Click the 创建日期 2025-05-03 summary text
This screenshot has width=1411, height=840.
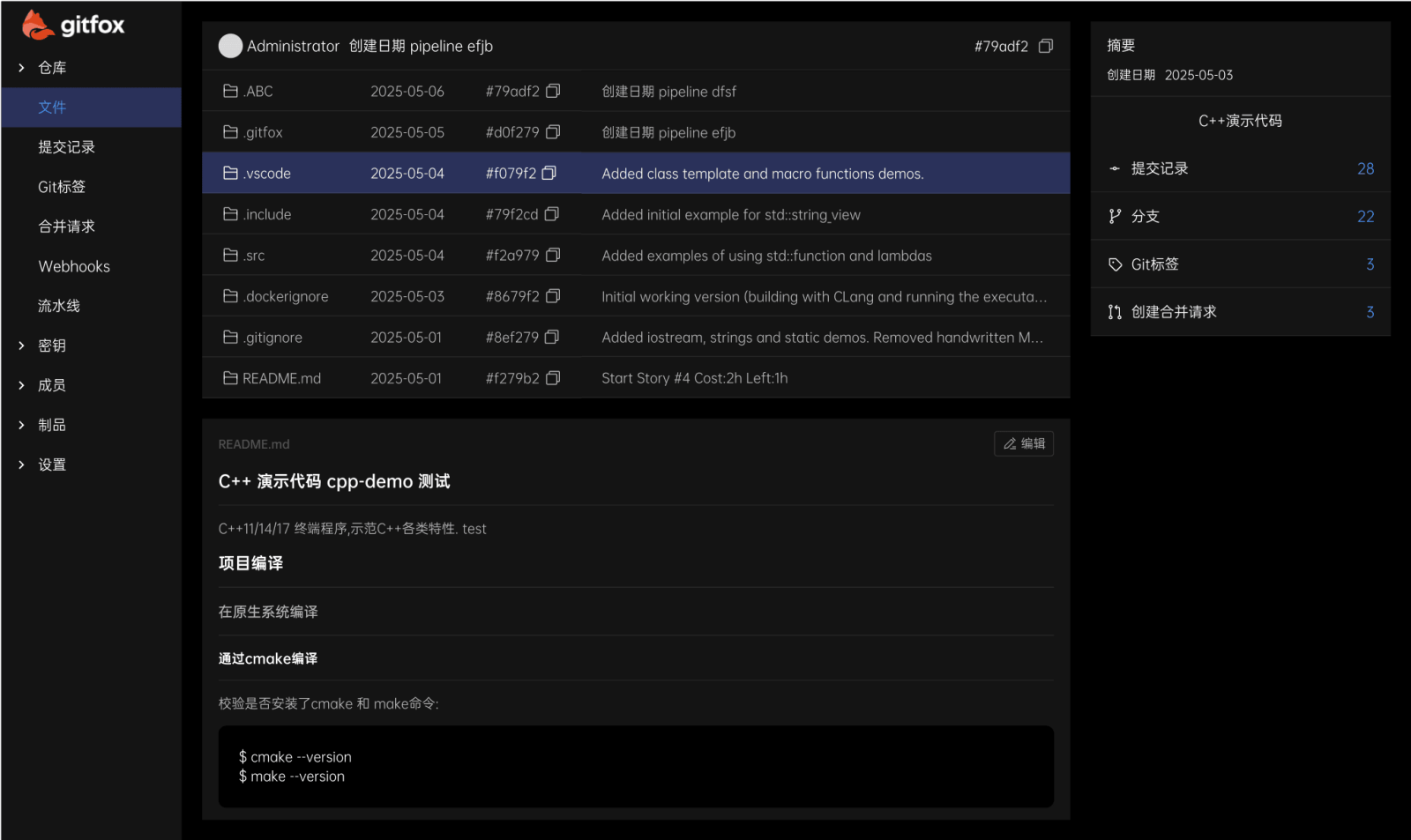coord(1170,75)
